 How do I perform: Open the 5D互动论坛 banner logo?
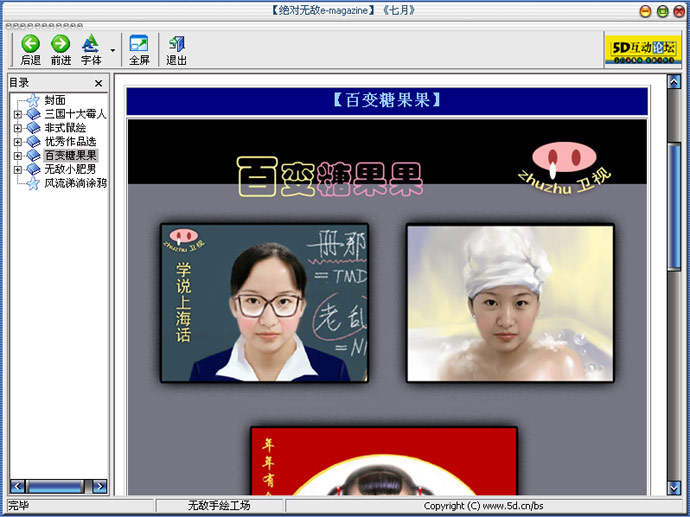[x=643, y=49]
